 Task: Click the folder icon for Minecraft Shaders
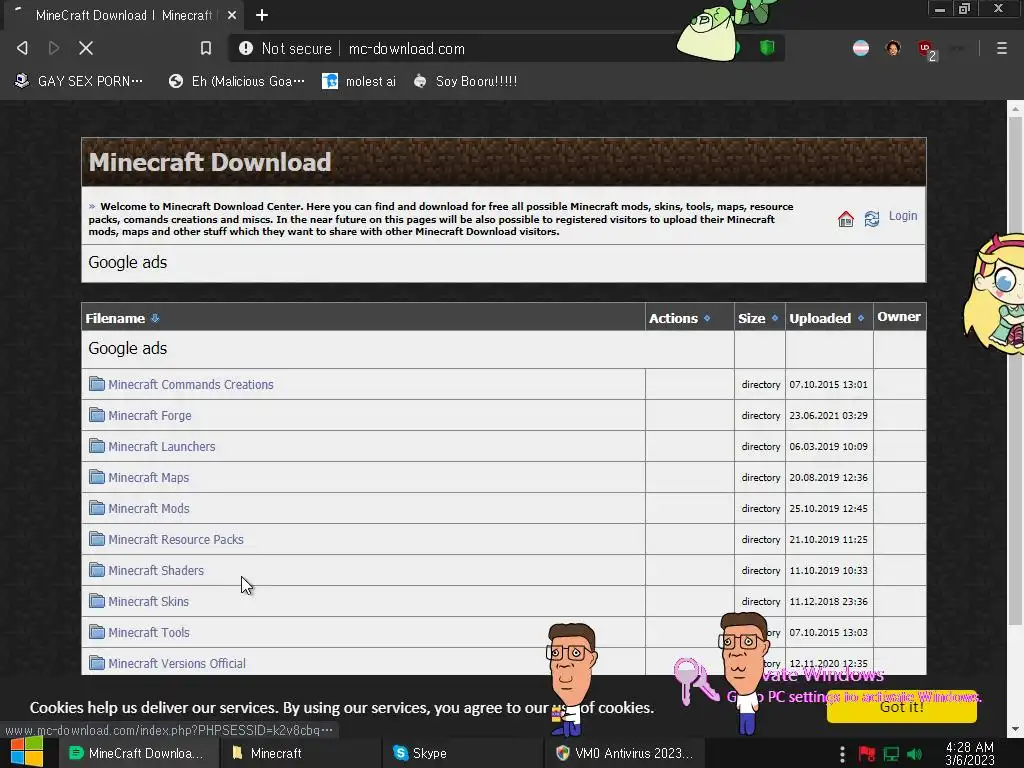(97, 570)
